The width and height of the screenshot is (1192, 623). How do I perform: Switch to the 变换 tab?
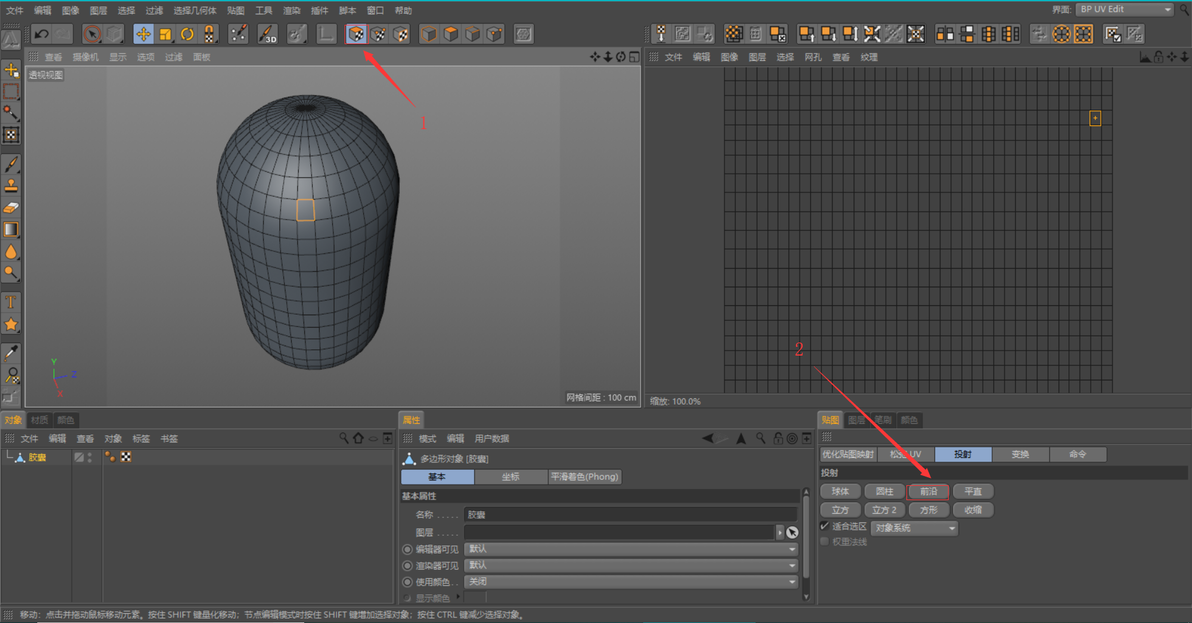[1020, 454]
